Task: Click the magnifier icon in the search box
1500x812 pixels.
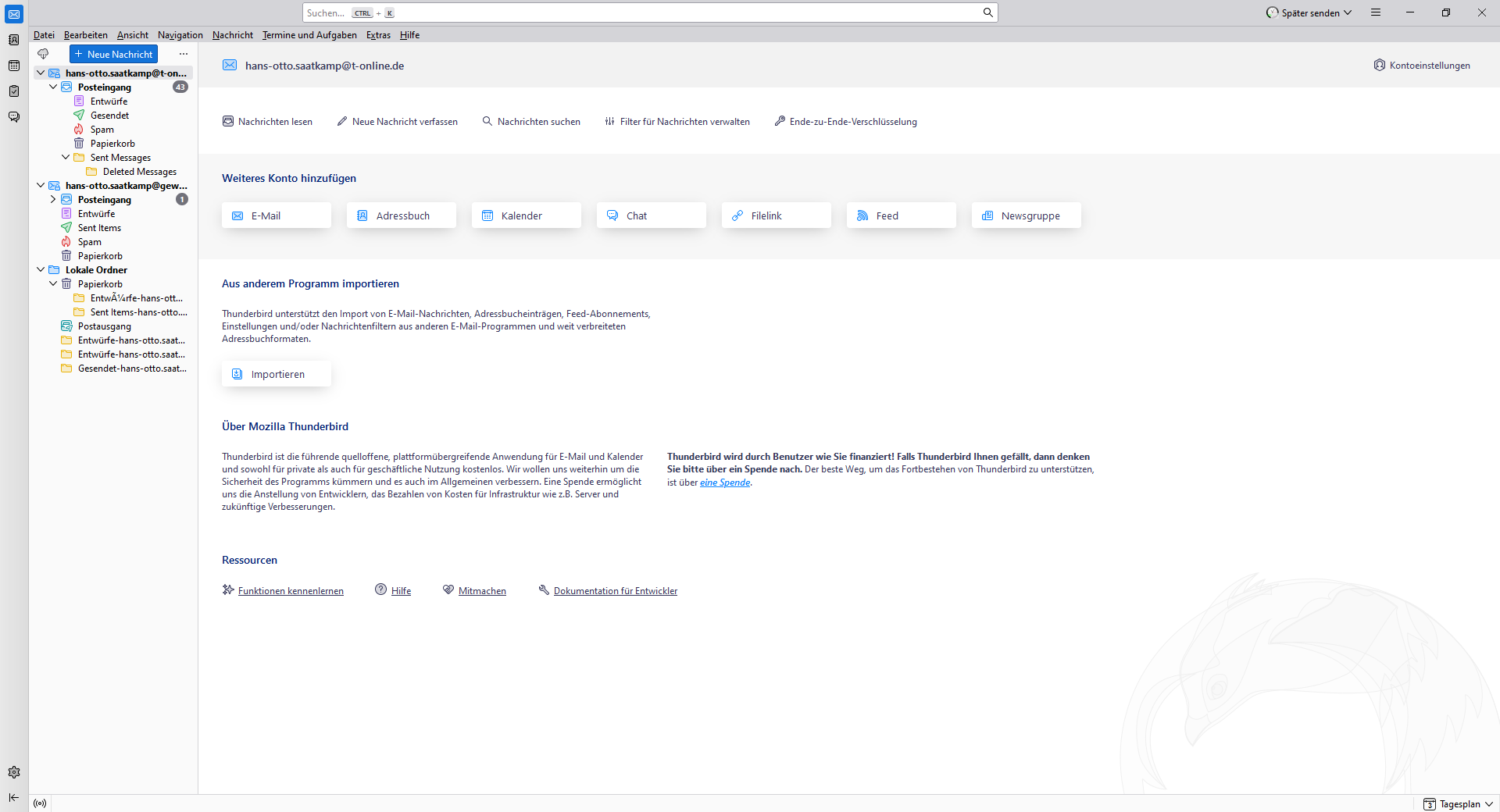Action: pos(987,12)
